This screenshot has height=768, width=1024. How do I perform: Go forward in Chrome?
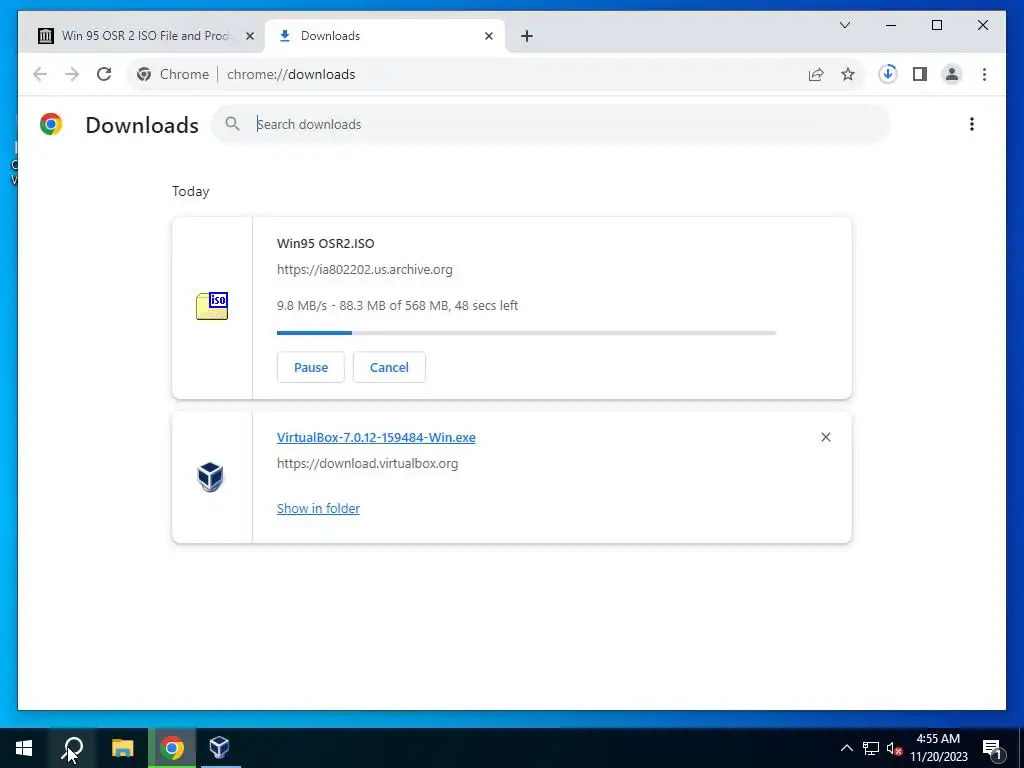(x=72, y=74)
